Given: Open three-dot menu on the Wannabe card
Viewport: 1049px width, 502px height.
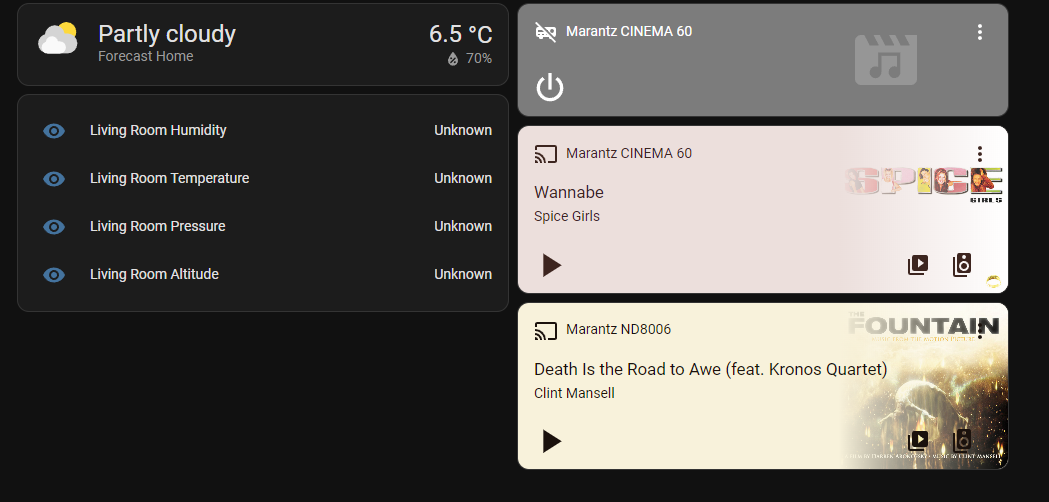Looking at the screenshot, I should click(x=980, y=154).
